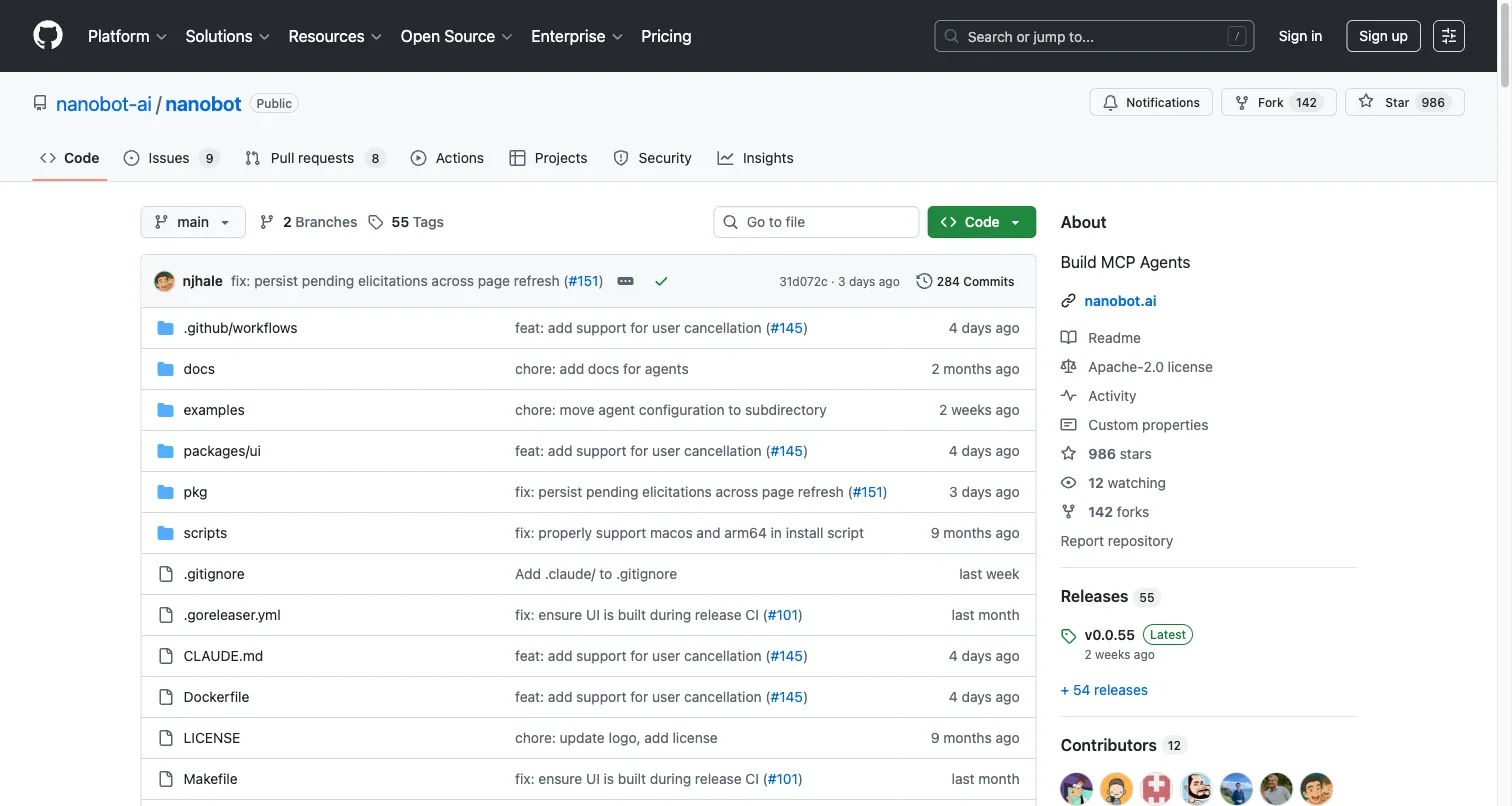Click inside the Go to file field
This screenshot has width=1512, height=806.
tap(815, 221)
